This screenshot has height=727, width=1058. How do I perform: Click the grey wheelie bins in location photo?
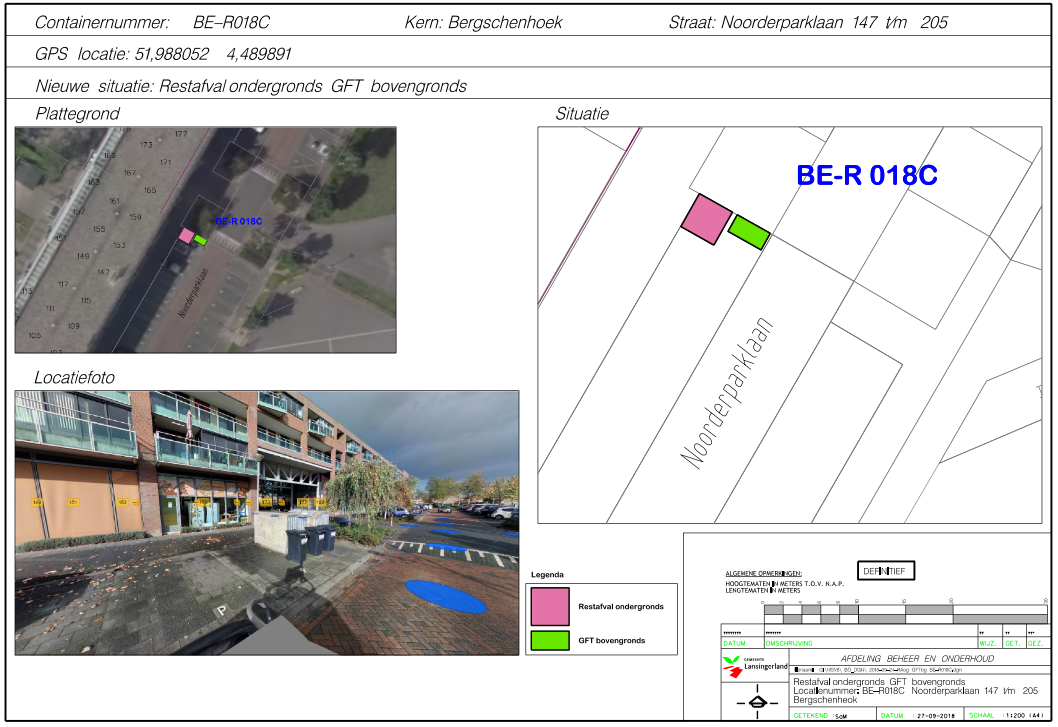(x=311, y=542)
